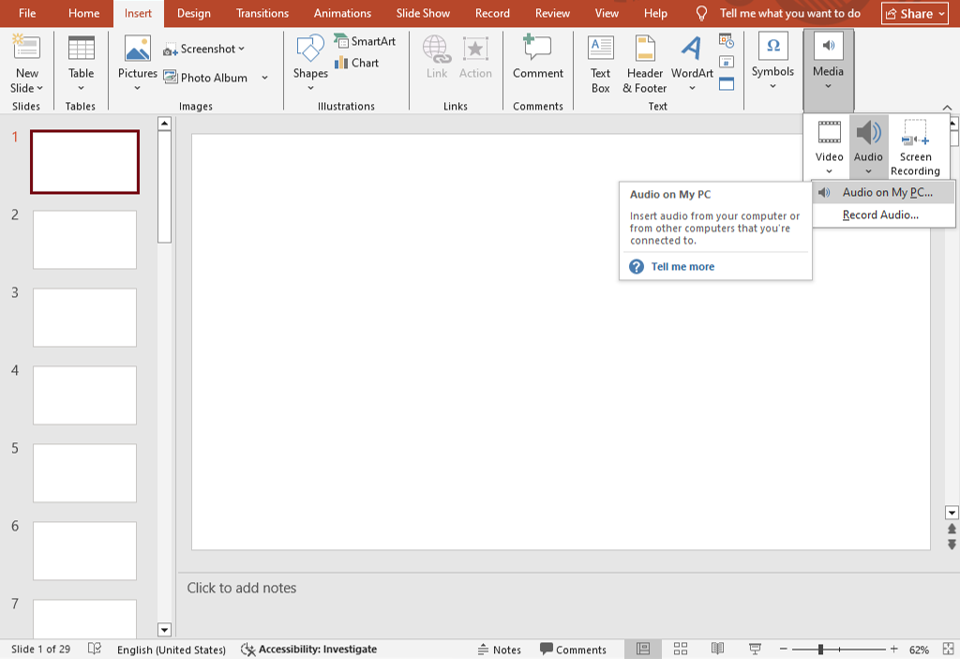Switch to Slide Sorter view
The width and height of the screenshot is (960, 659).
pos(680,649)
